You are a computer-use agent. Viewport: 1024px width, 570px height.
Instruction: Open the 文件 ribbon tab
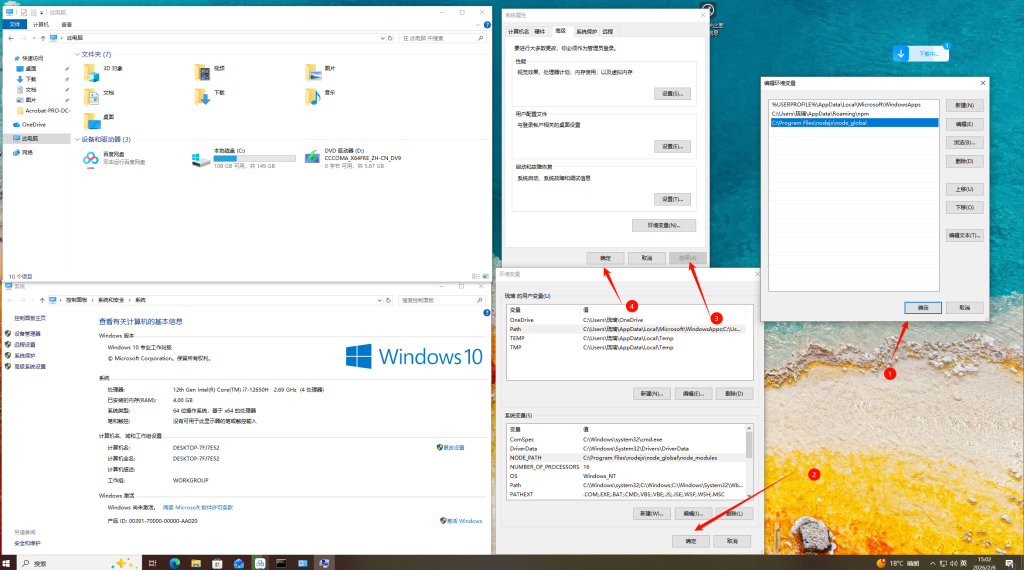click(x=15, y=25)
